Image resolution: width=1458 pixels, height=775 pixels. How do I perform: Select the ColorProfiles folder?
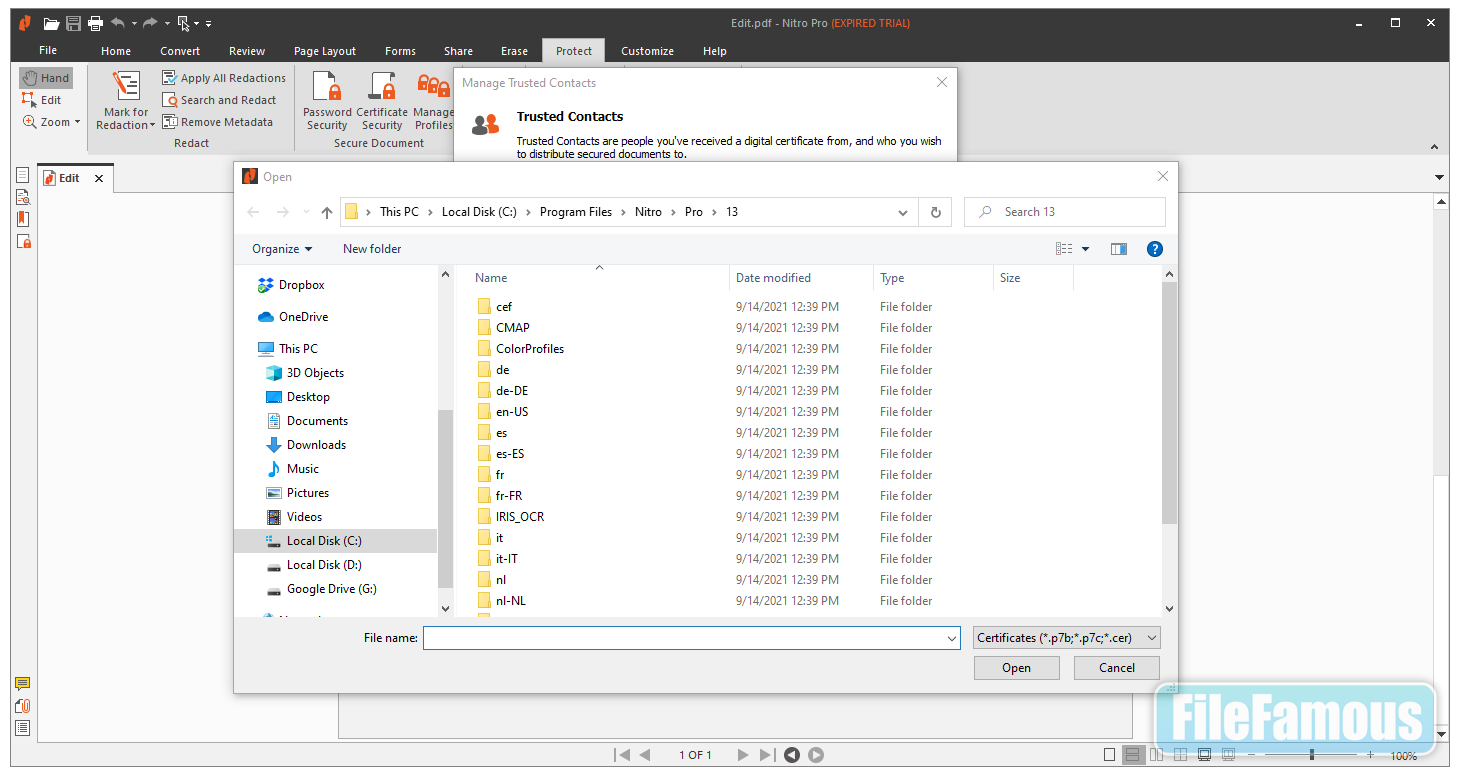coord(520,349)
